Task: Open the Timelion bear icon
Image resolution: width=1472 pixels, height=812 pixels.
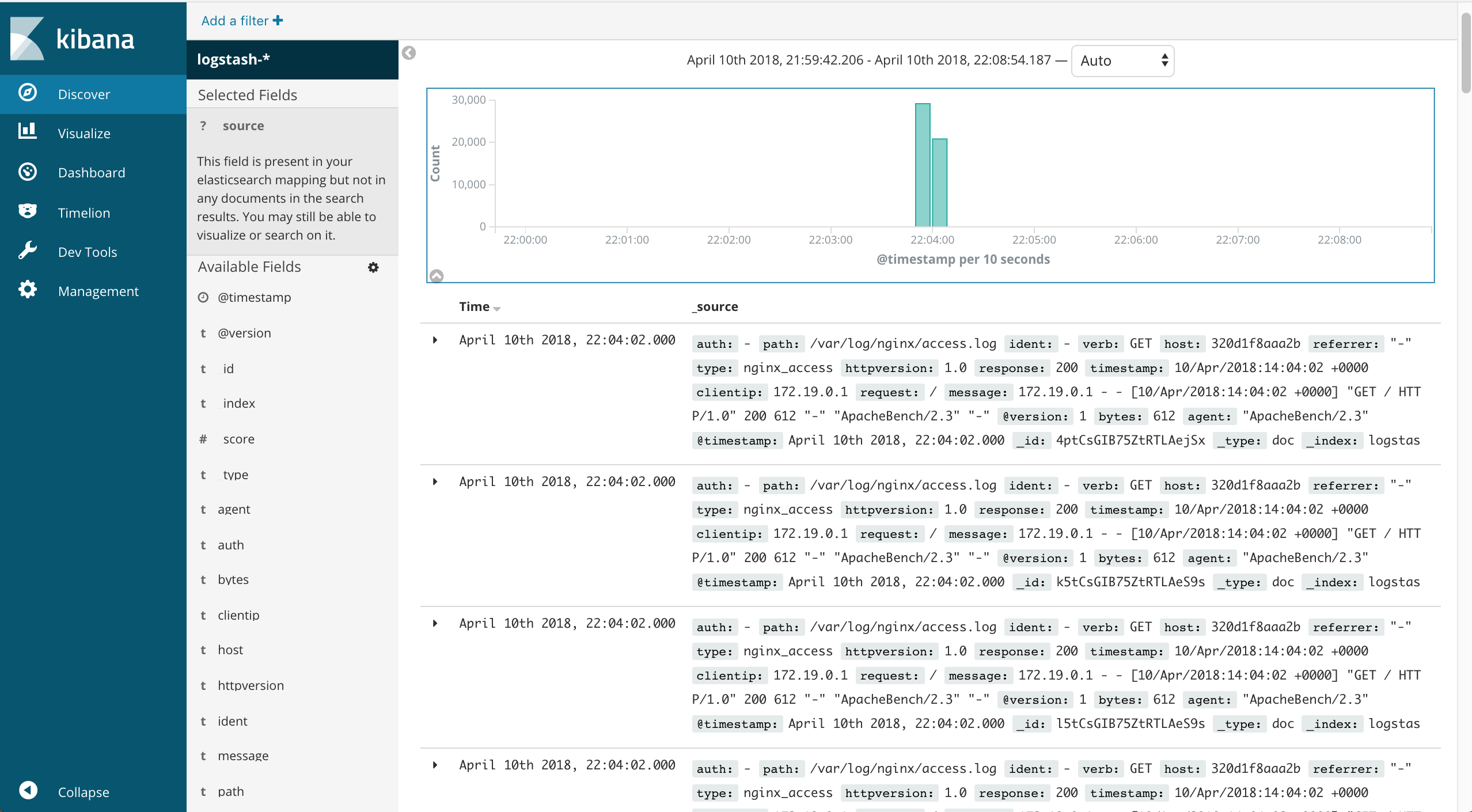Action: point(28,211)
